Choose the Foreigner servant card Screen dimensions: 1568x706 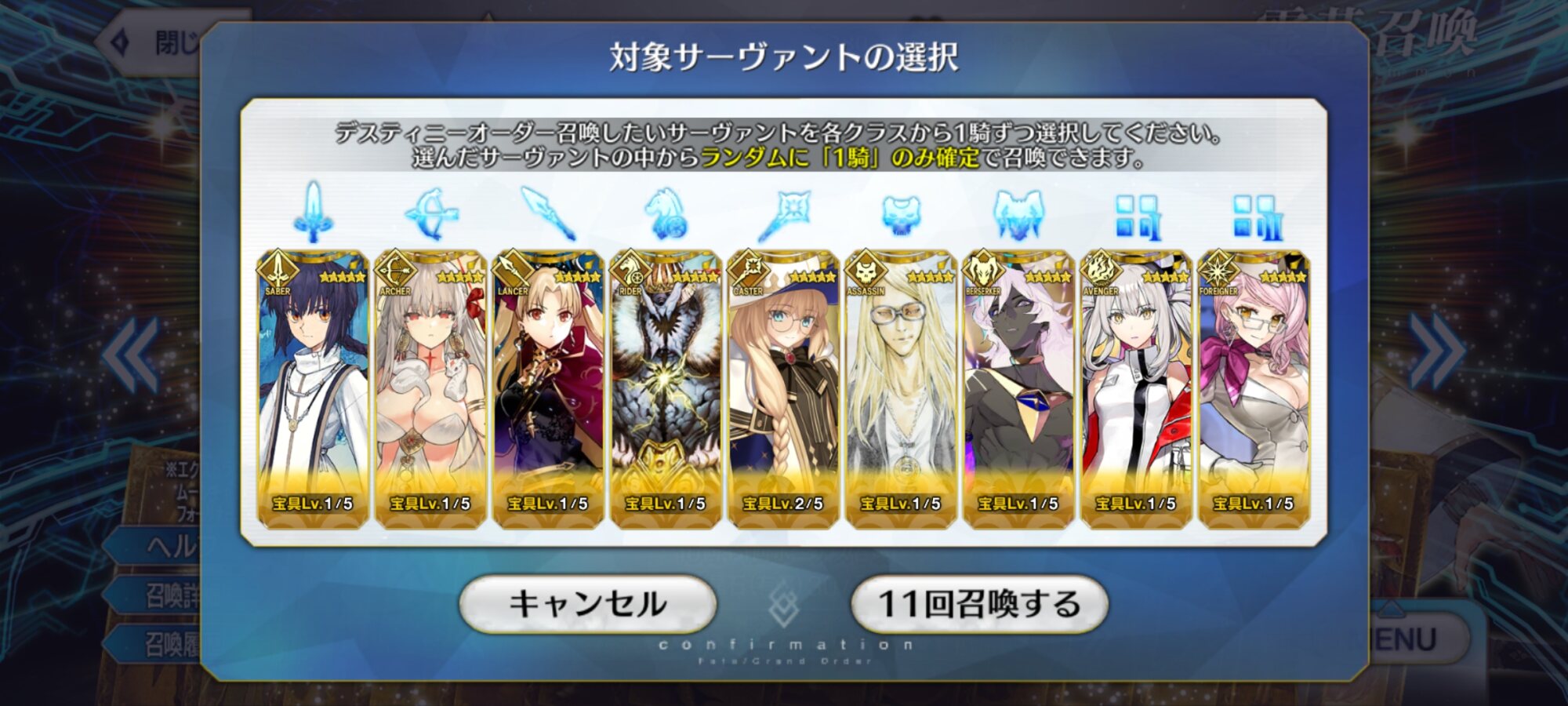pyautogui.click(x=1254, y=390)
